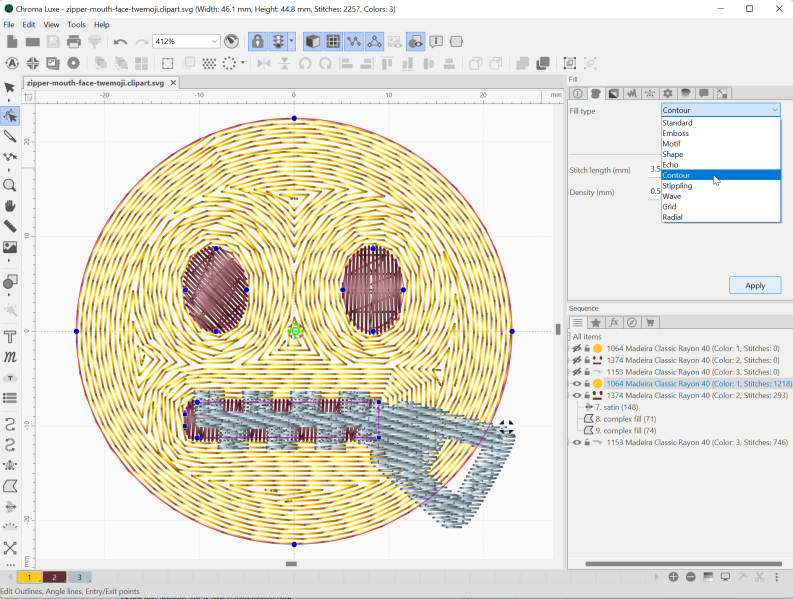
Task: Click the Sequence panel horizontal scrollbar
Action: (684, 564)
